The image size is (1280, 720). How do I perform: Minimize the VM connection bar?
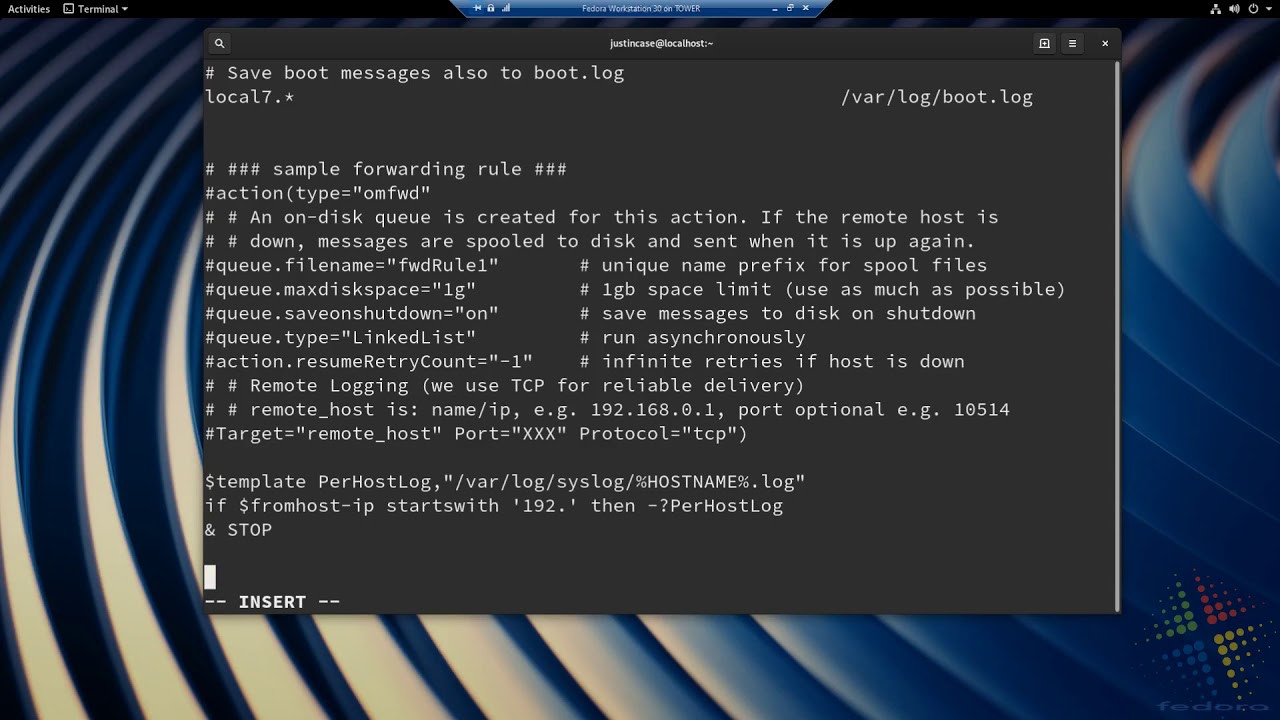[773, 8]
